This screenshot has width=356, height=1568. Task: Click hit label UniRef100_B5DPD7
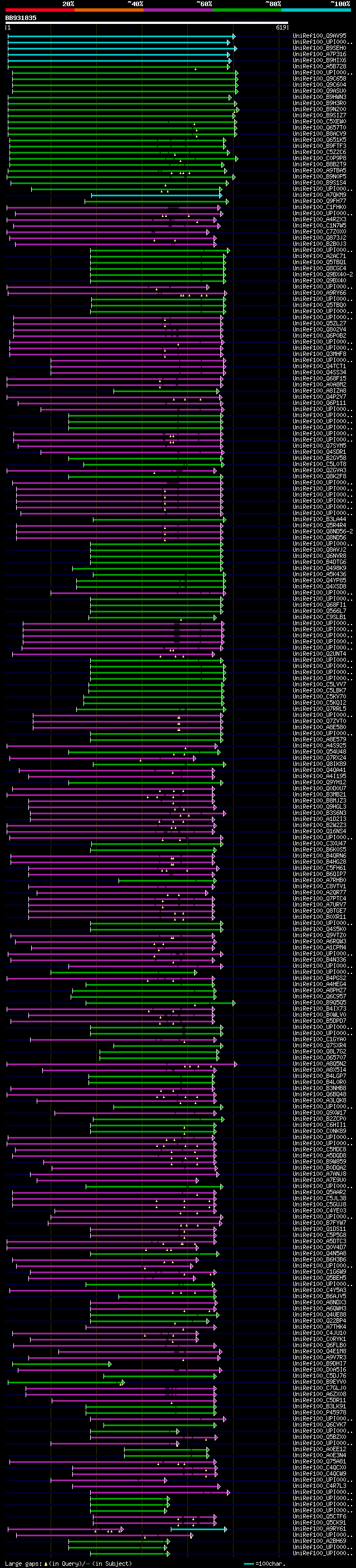319,1021
